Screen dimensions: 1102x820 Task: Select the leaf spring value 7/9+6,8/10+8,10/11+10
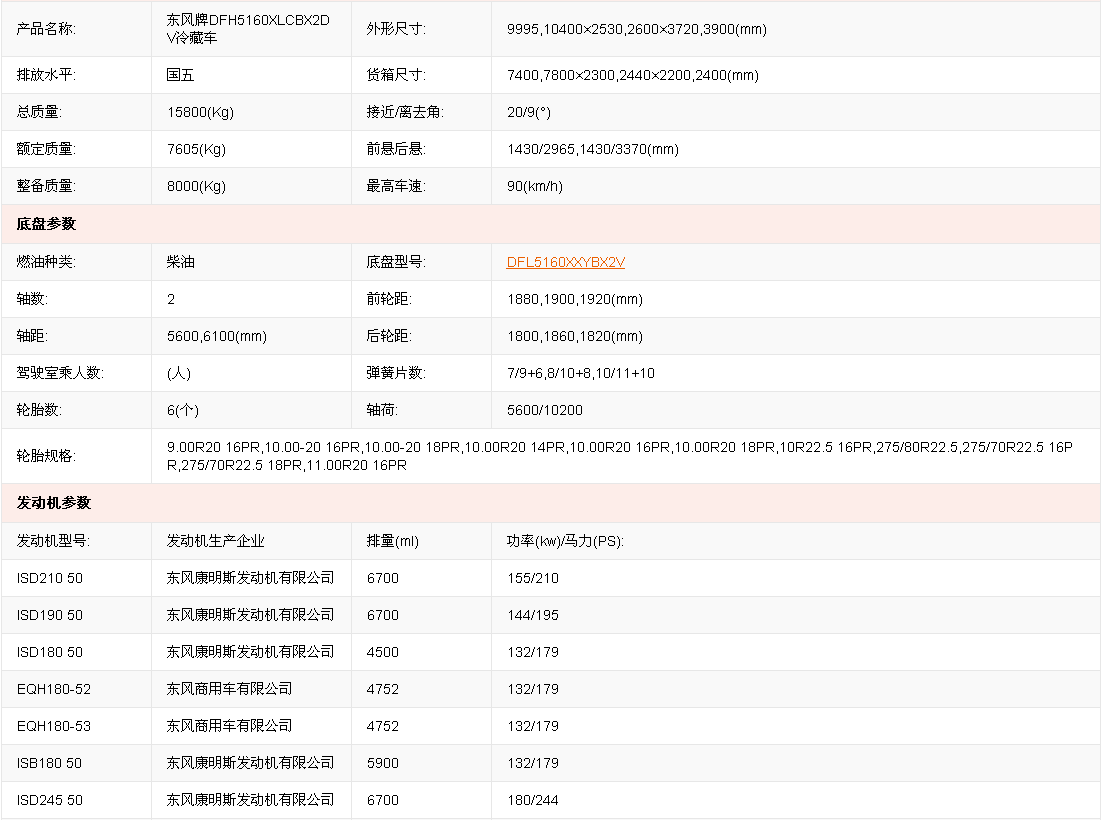click(x=581, y=373)
